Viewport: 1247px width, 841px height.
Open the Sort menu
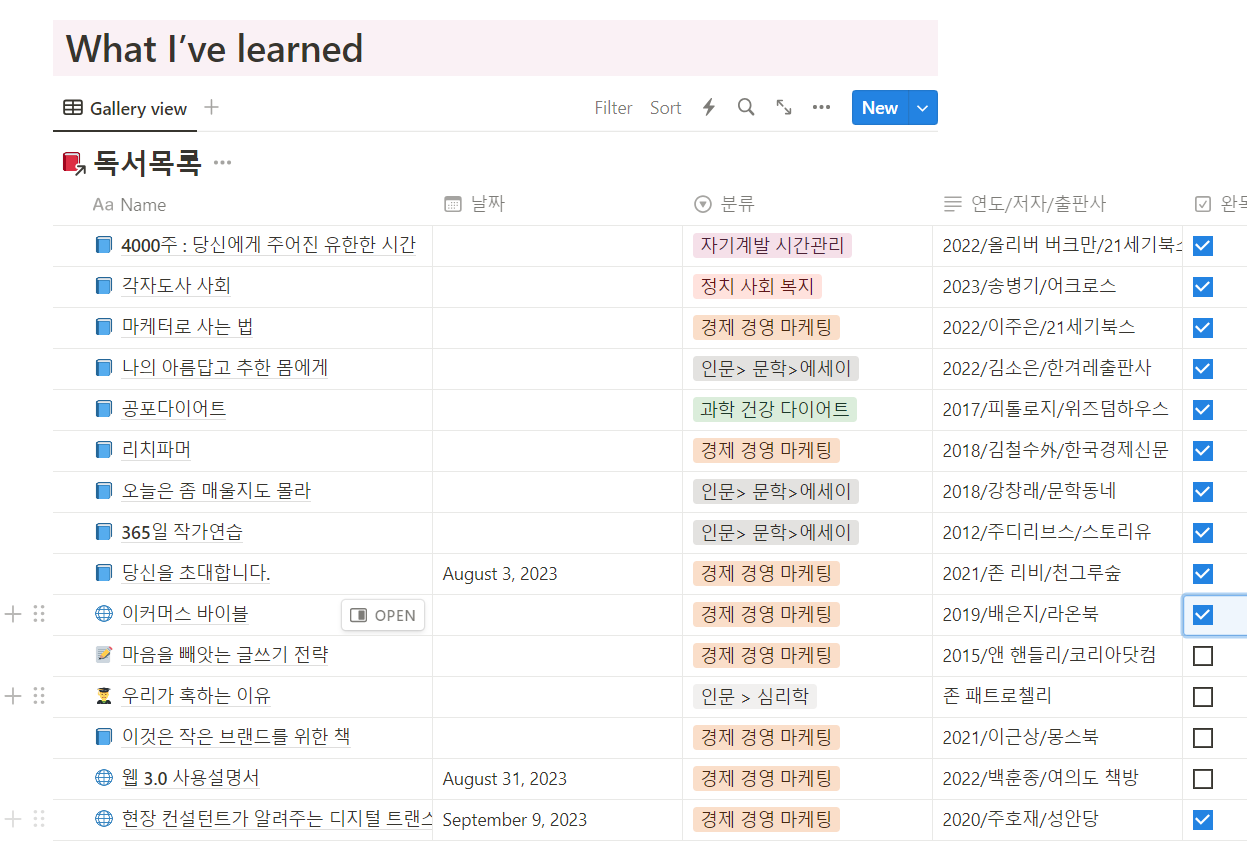tap(665, 107)
